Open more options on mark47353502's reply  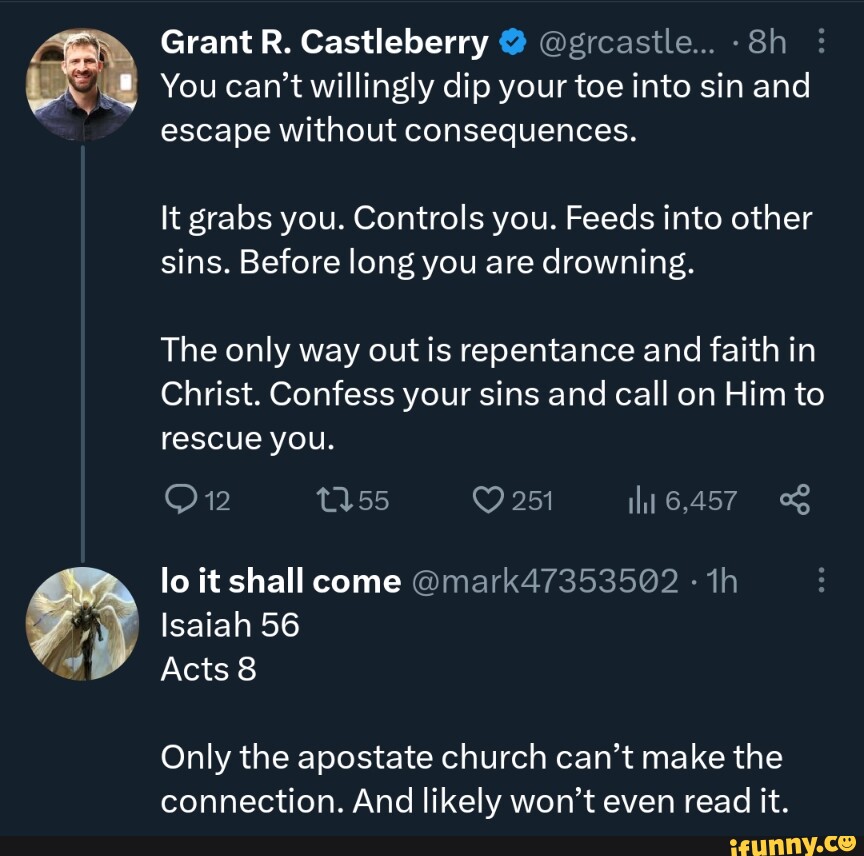[x=821, y=581]
